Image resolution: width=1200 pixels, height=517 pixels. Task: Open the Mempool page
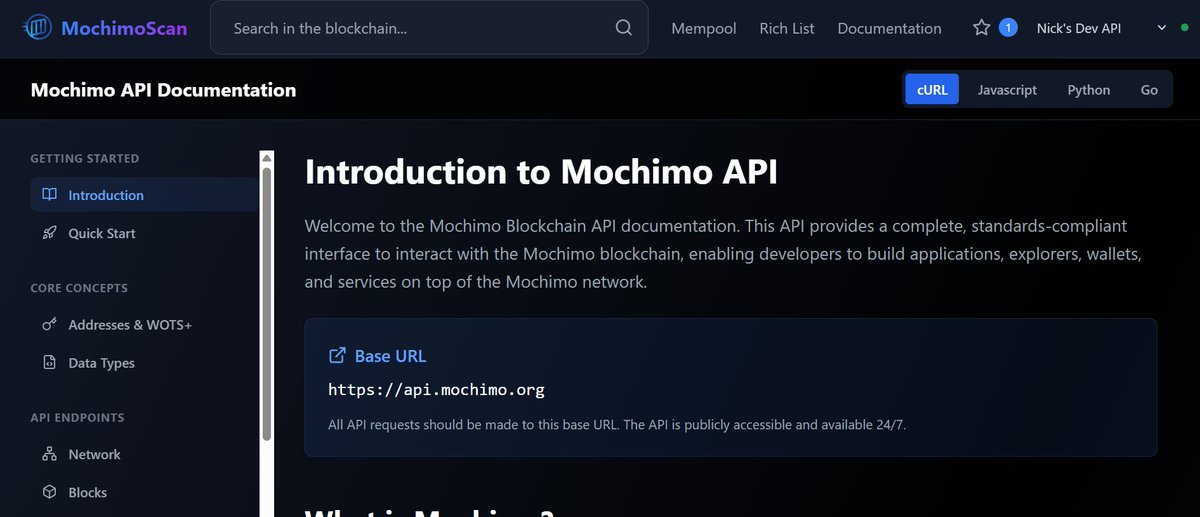click(704, 28)
